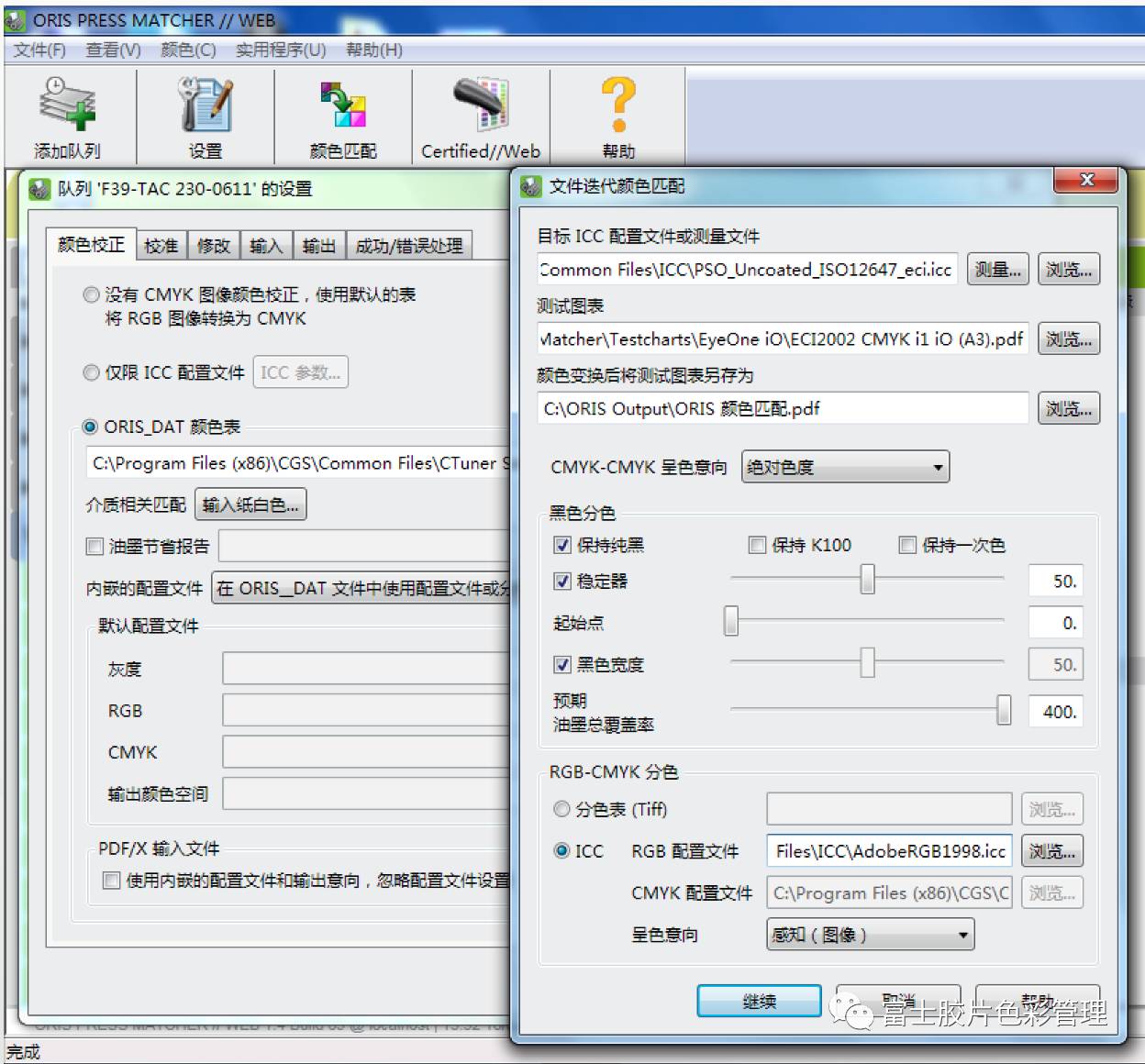Image resolution: width=1145 pixels, height=1064 pixels.
Task: Select the 分色表 (Tiff) radio option
Action: click(561, 809)
